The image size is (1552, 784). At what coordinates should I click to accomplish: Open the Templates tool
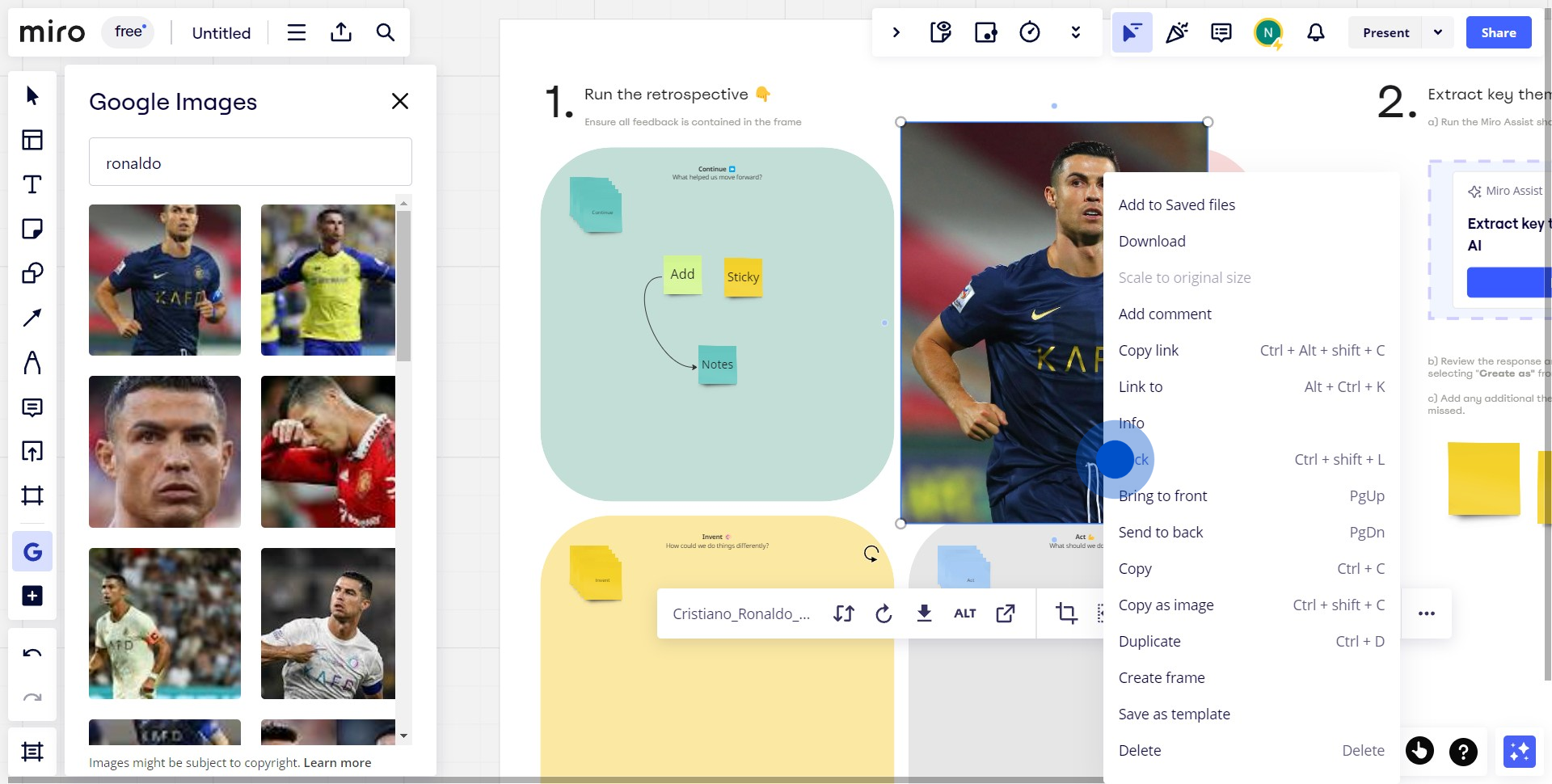[x=32, y=140]
